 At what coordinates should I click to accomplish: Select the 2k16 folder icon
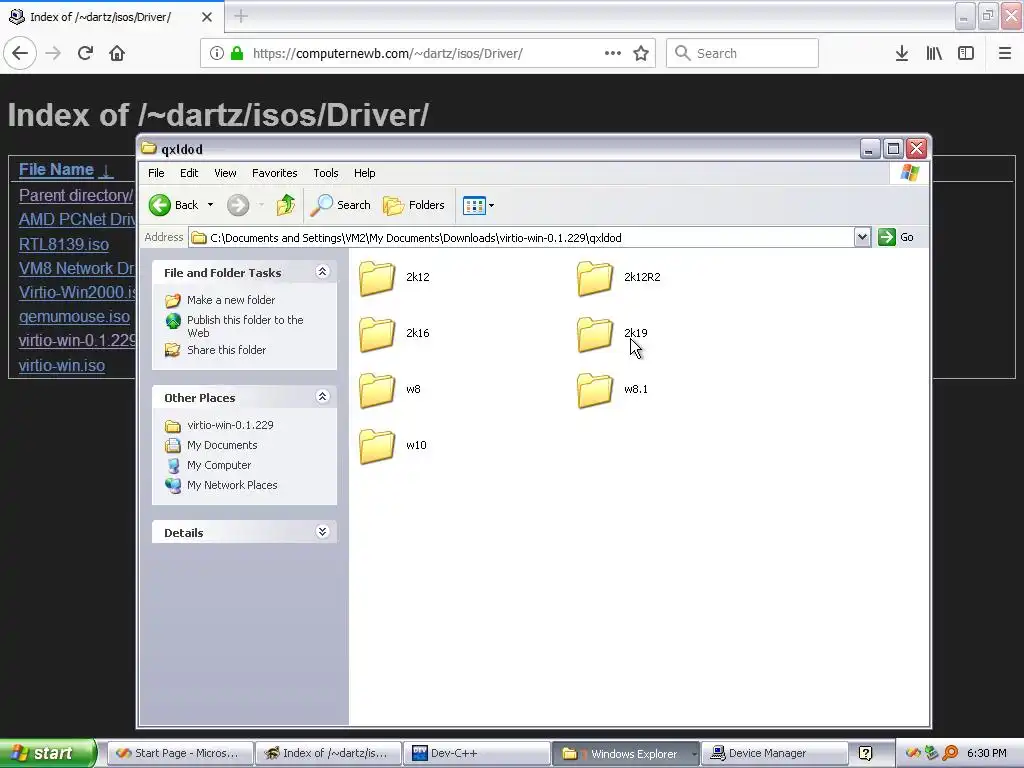click(377, 334)
